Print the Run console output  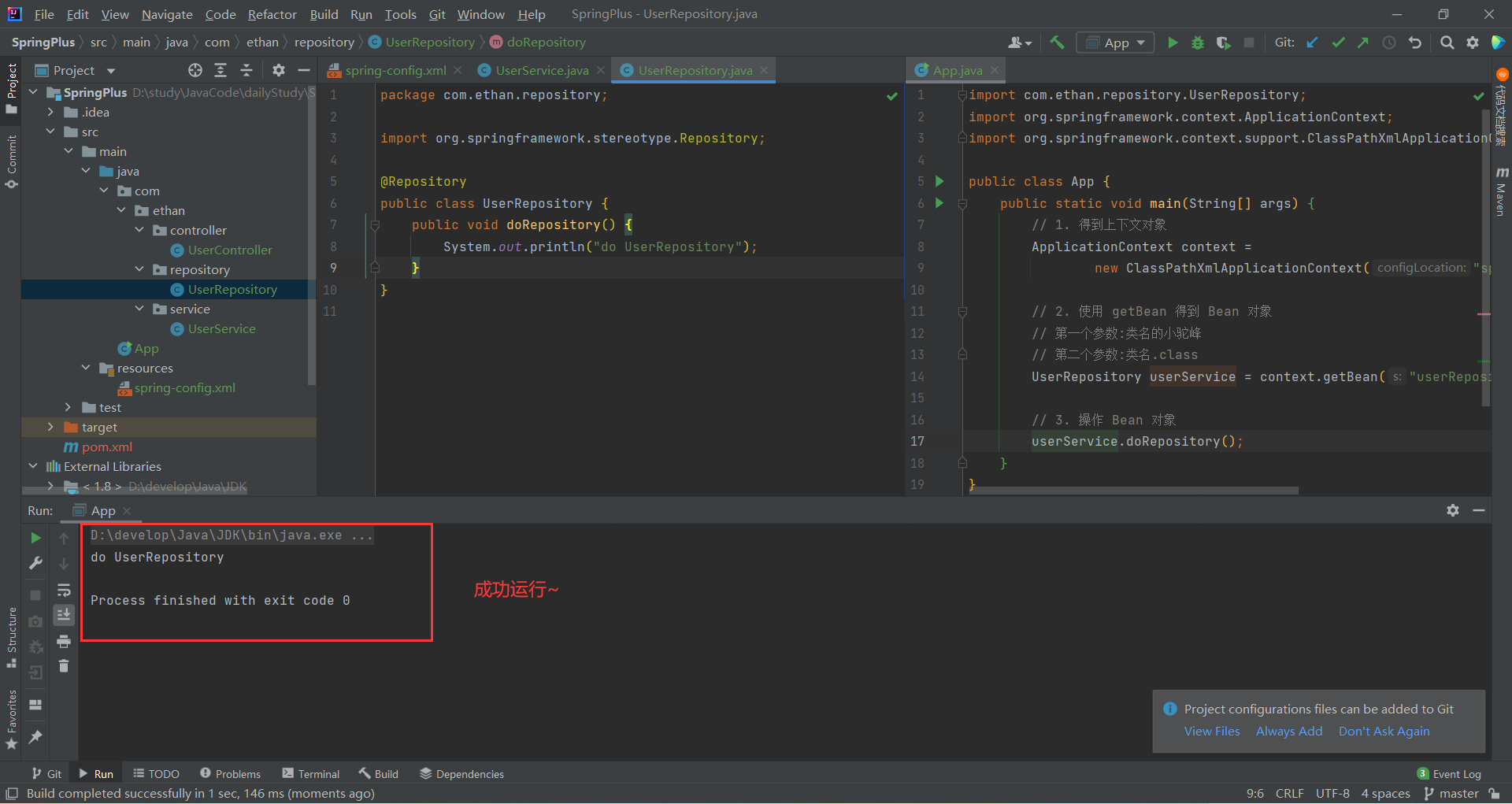tap(64, 641)
